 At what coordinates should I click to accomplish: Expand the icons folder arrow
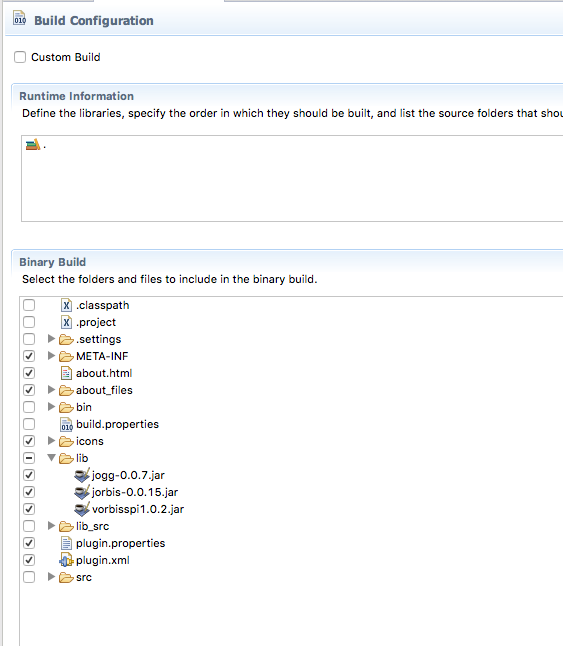[51, 441]
